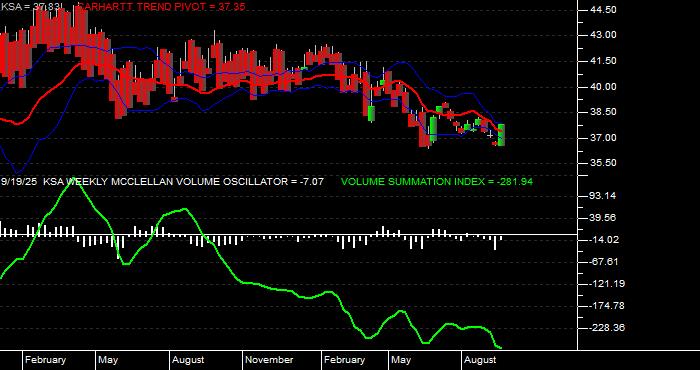The height and width of the screenshot is (370, 700).
Task: Click the first August label on time axis
Action: point(188,360)
